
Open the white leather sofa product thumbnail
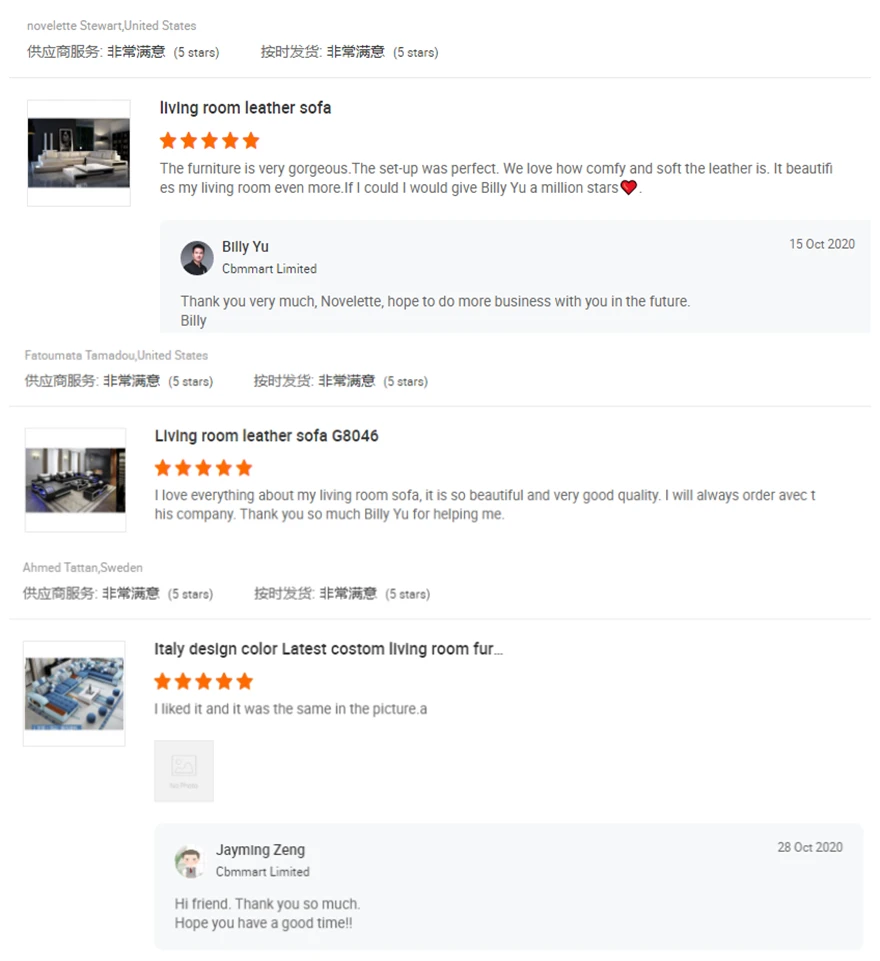(78, 153)
